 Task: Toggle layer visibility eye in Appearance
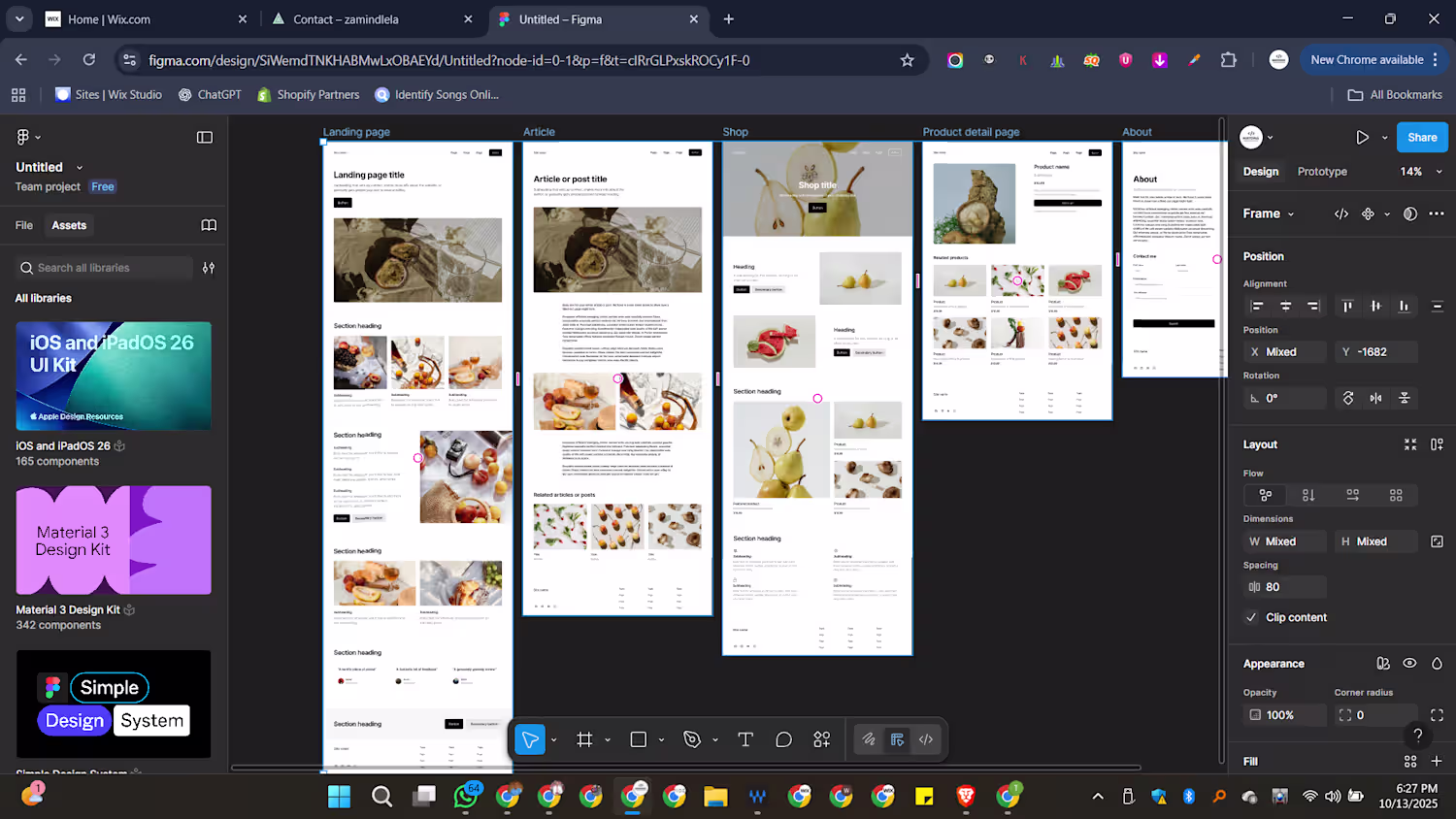click(1410, 664)
